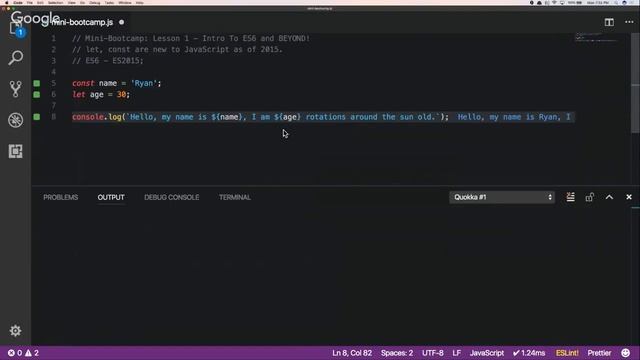Close the bottom panel
Image resolution: width=640 pixels, height=360 pixels.
tap(629, 197)
